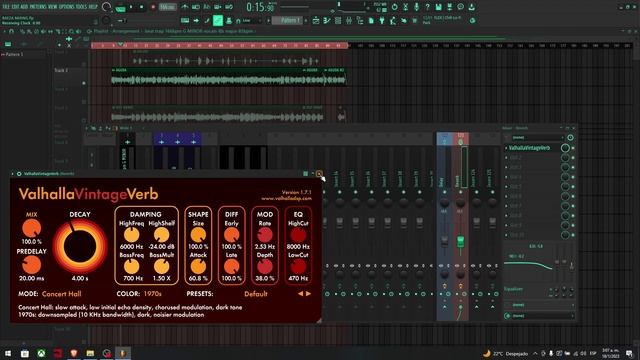
Task: Click the plus button beside Pattern 1
Action: (306, 20)
